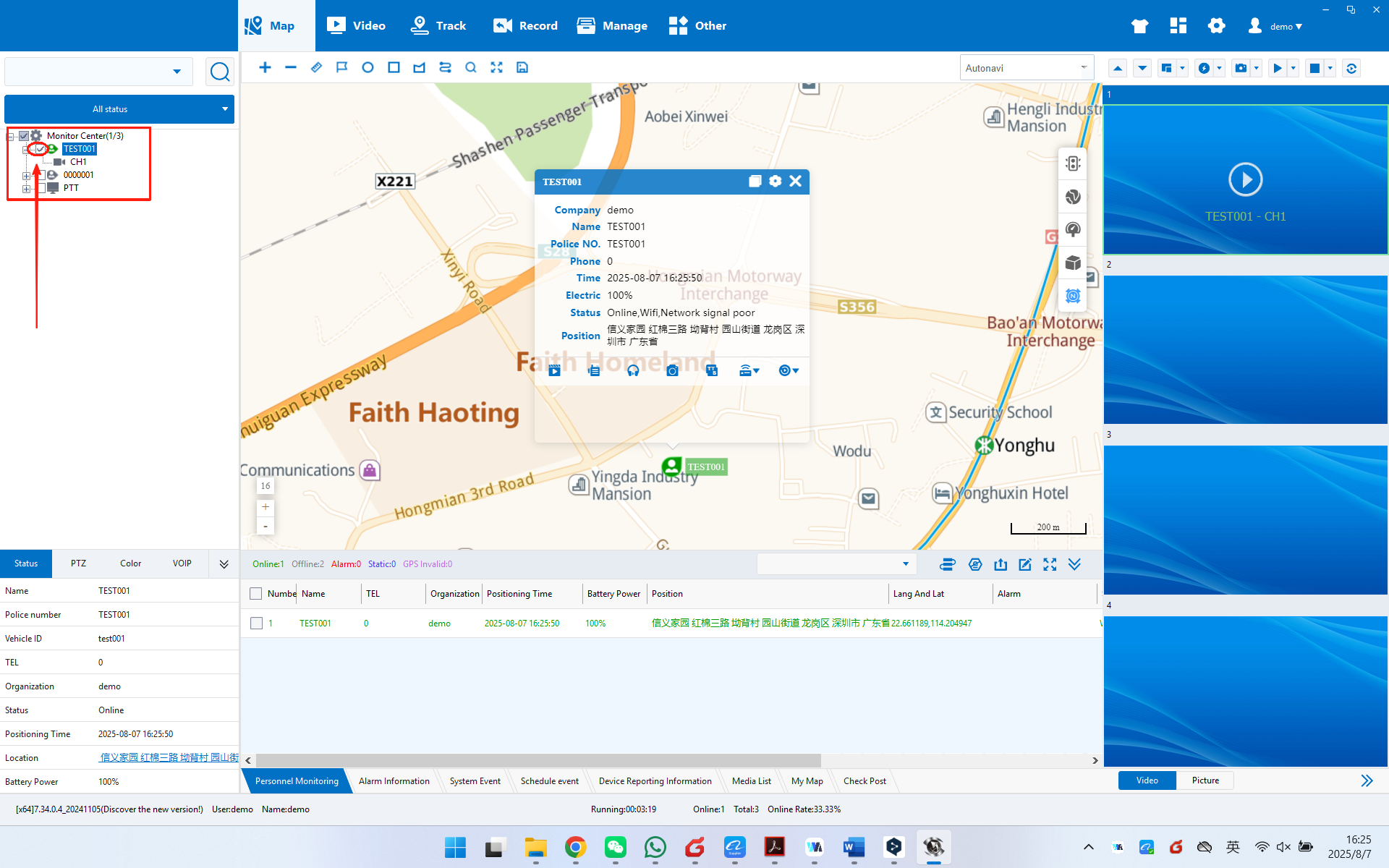Open the skin theme shirt icon
Viewport: 1389px width, 868px height.
(x=1140, y=26)
